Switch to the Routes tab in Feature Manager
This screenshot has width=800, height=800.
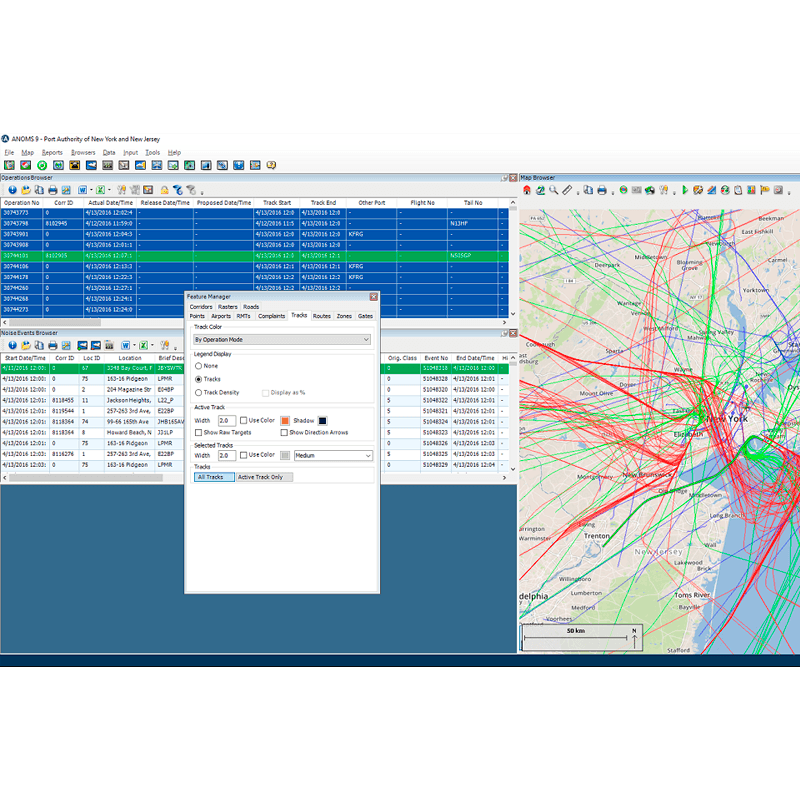(x=321, y=316)
